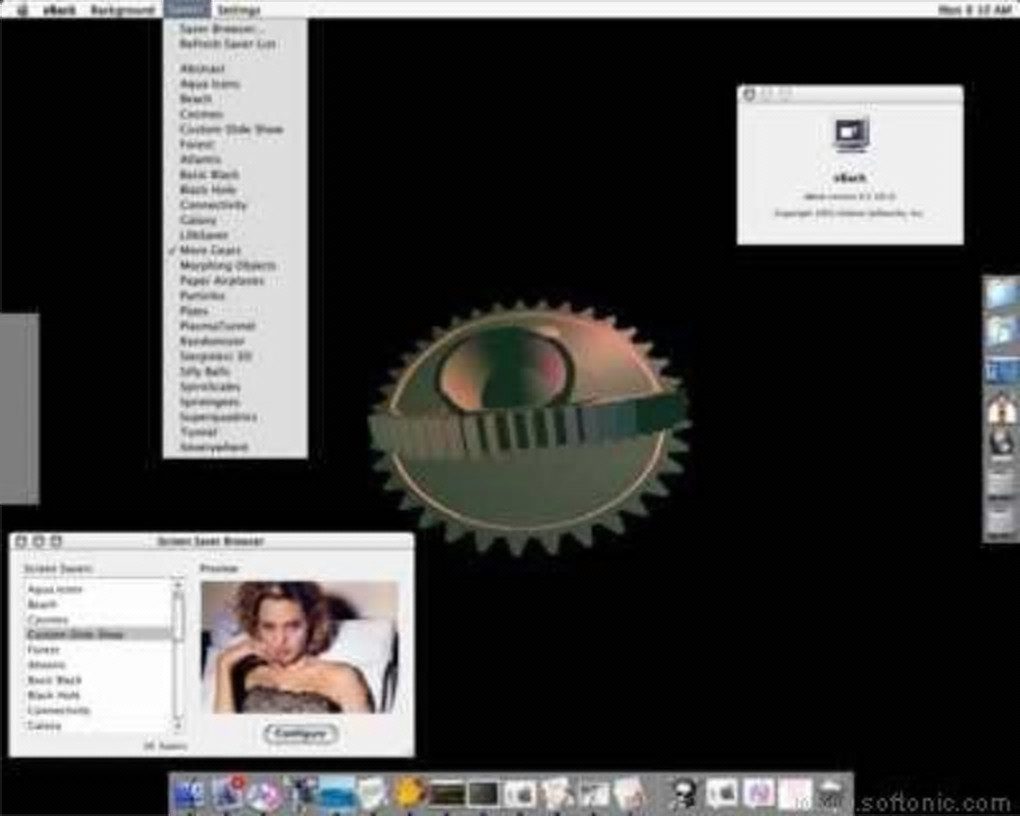
Task: Click the Configure button
Action: tap(301, 733)
